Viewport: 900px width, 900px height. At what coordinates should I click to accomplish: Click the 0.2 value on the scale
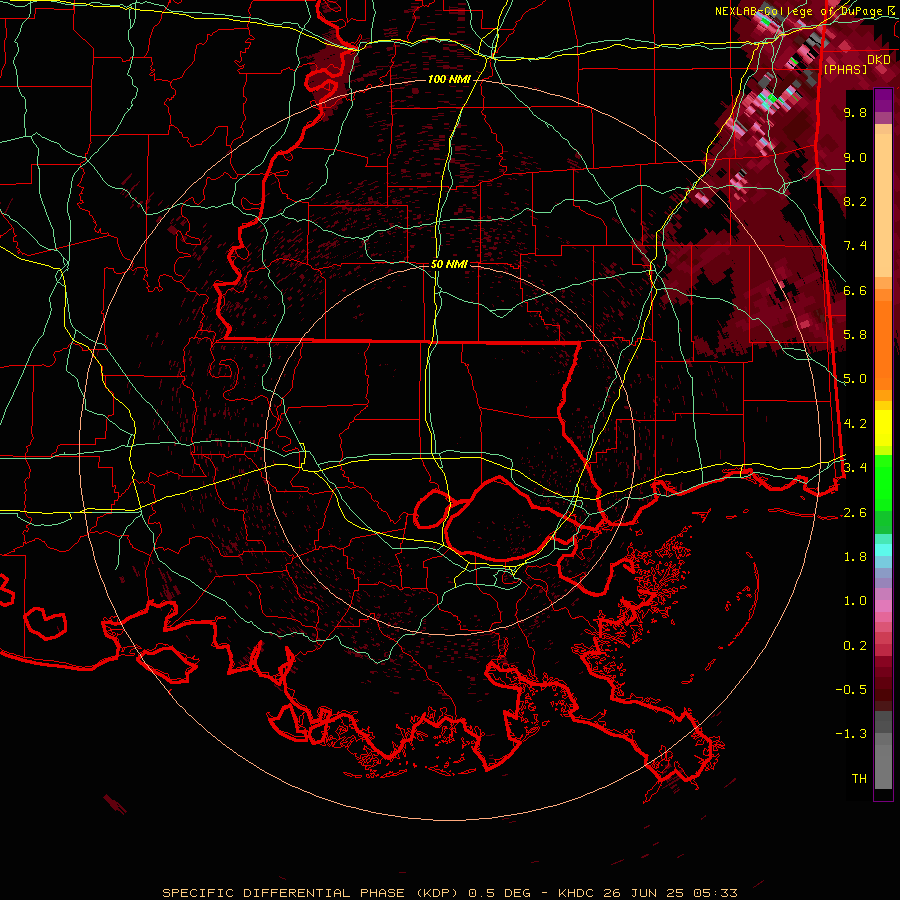855,646
